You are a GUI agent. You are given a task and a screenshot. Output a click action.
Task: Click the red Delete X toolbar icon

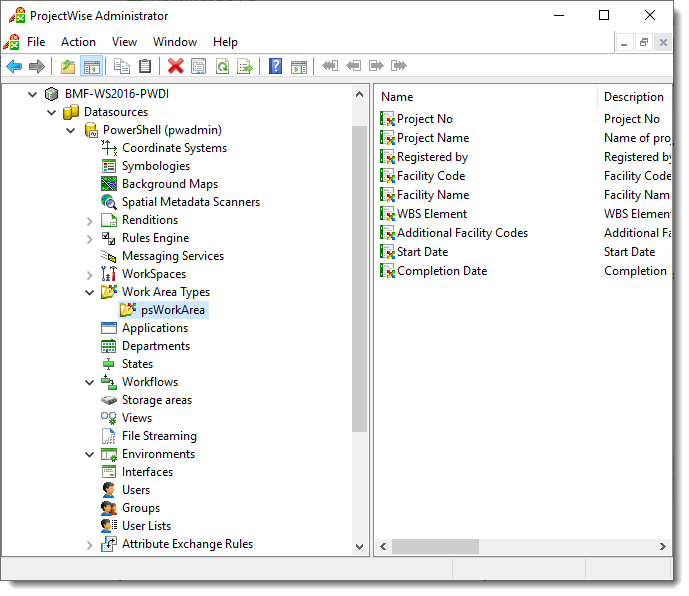coord(176,66)
